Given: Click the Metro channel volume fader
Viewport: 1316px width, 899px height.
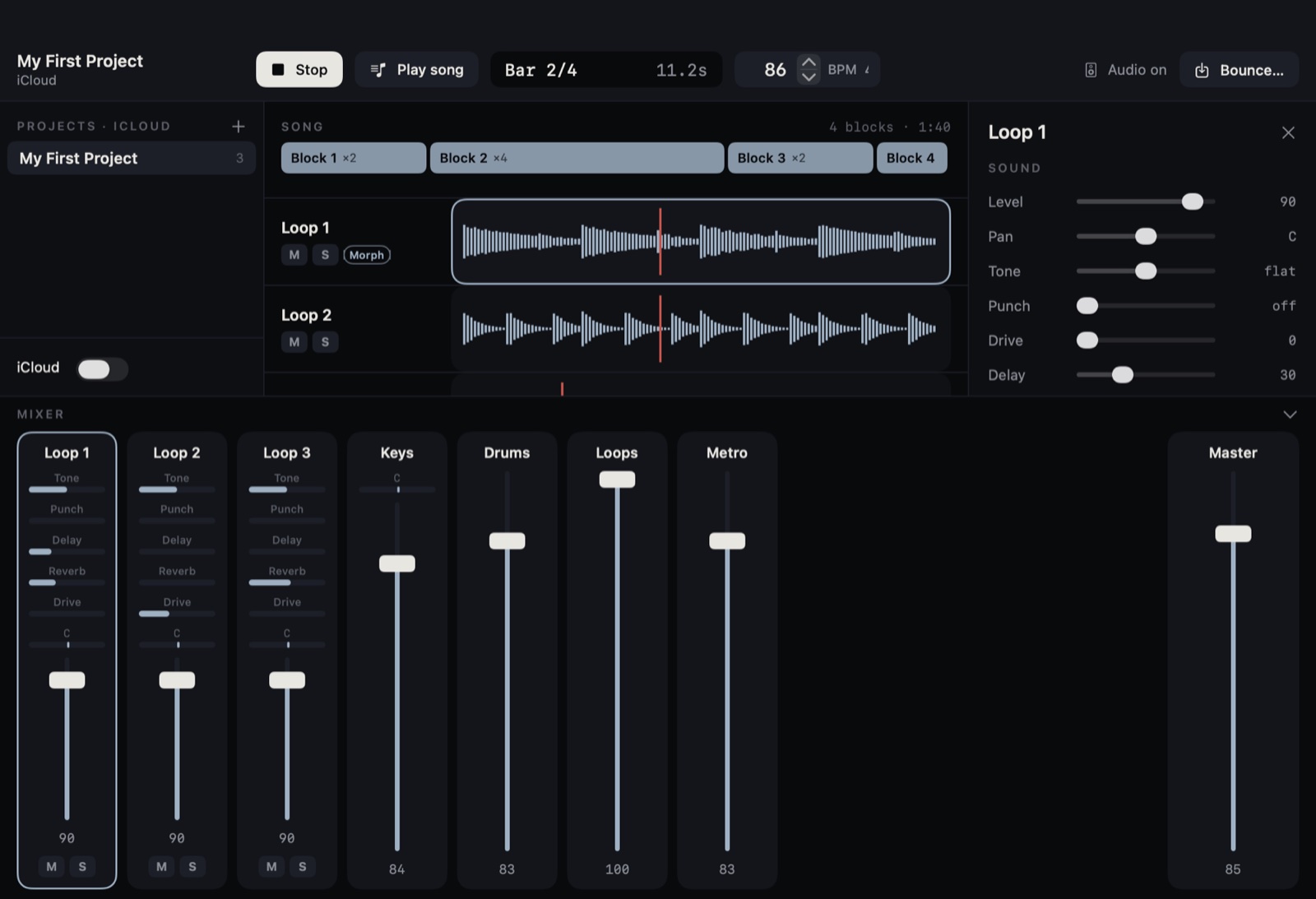Looking at the screenshot, I should [x=727, y=540].
